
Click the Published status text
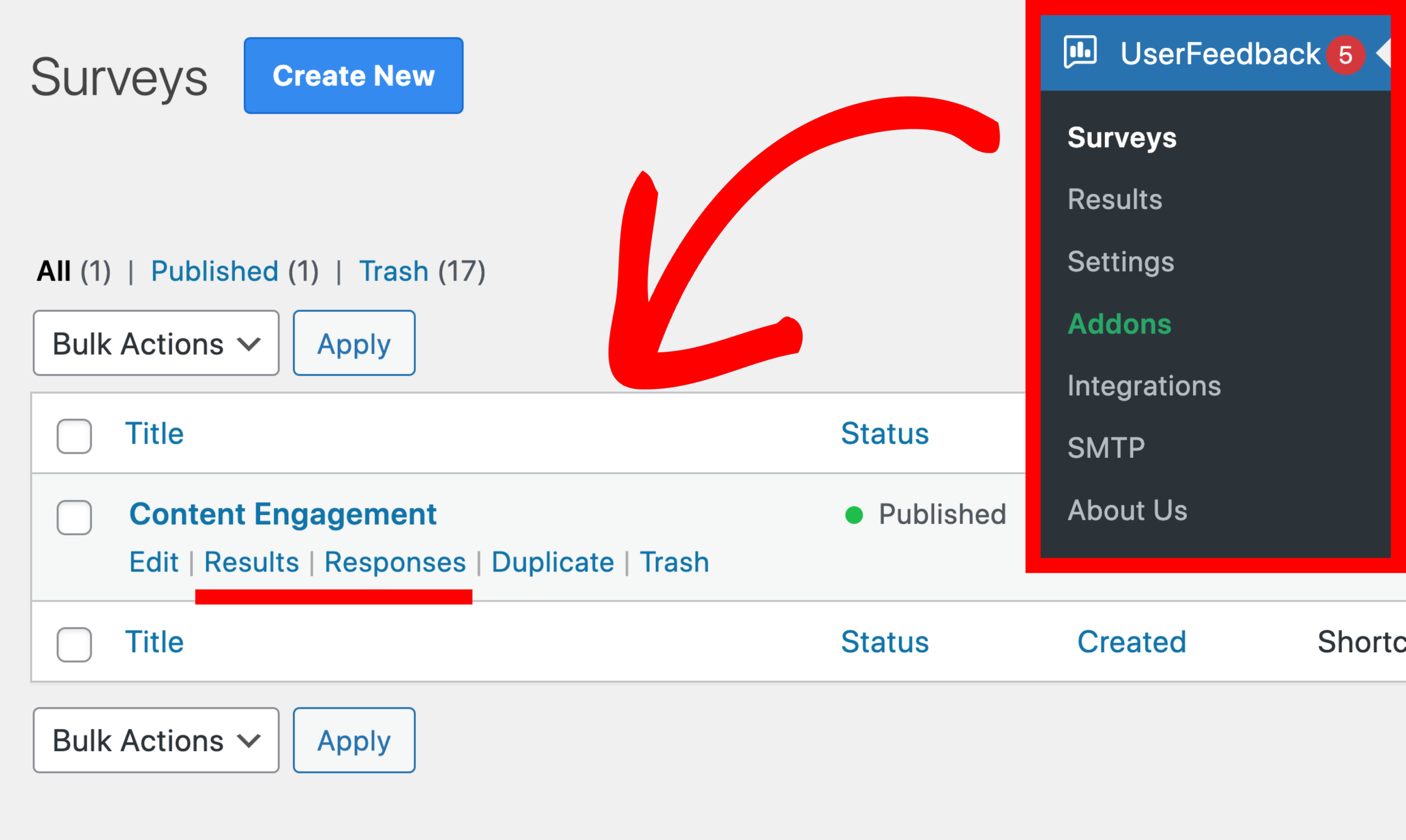pyautogui.click(x=942, y=514)
